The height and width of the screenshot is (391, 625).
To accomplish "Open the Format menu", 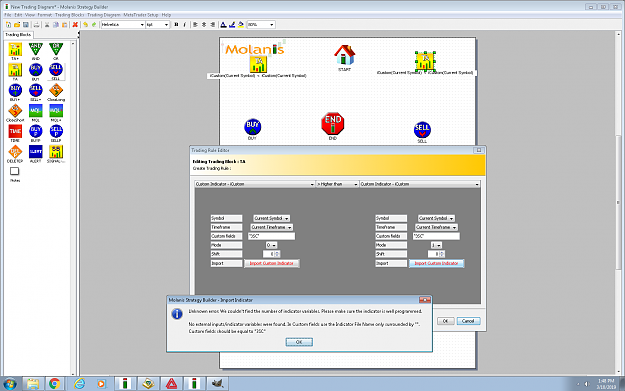I will [45, 15].
